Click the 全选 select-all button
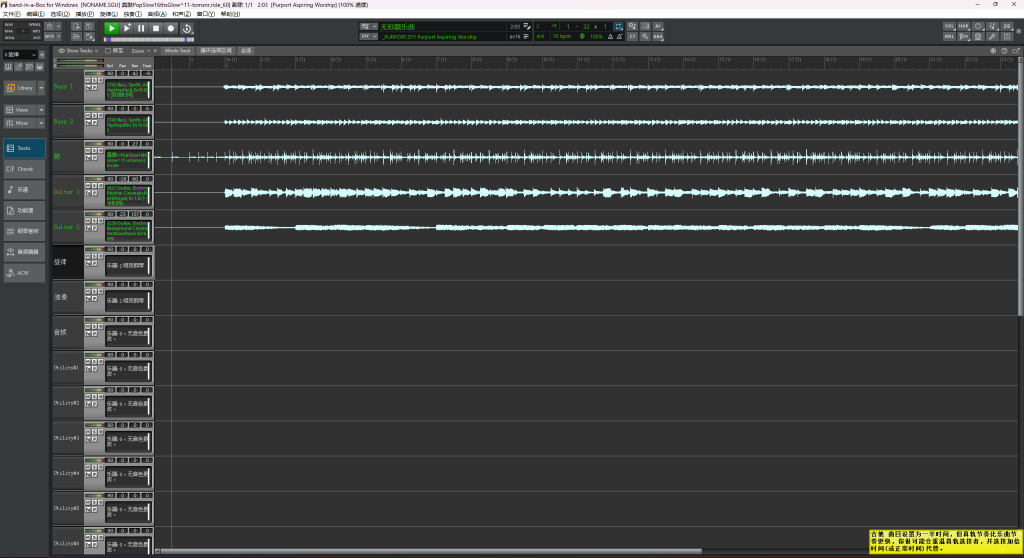The image size is (1024, 558). 246,50
